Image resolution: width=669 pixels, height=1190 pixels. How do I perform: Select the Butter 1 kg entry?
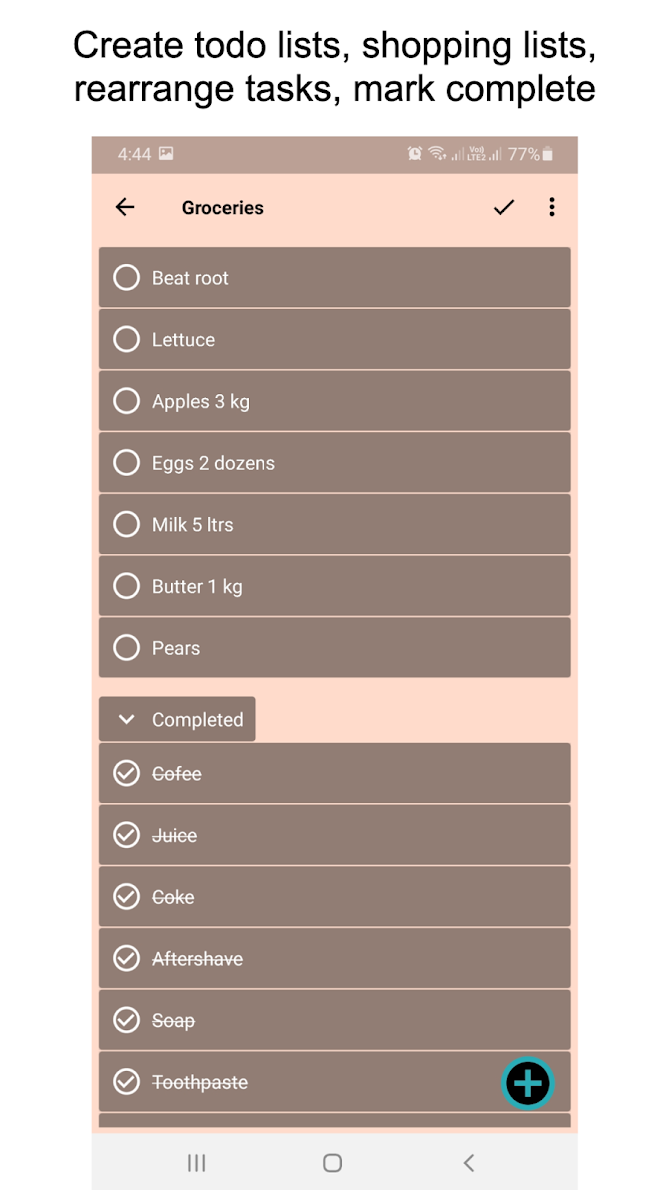coord(197,587)
